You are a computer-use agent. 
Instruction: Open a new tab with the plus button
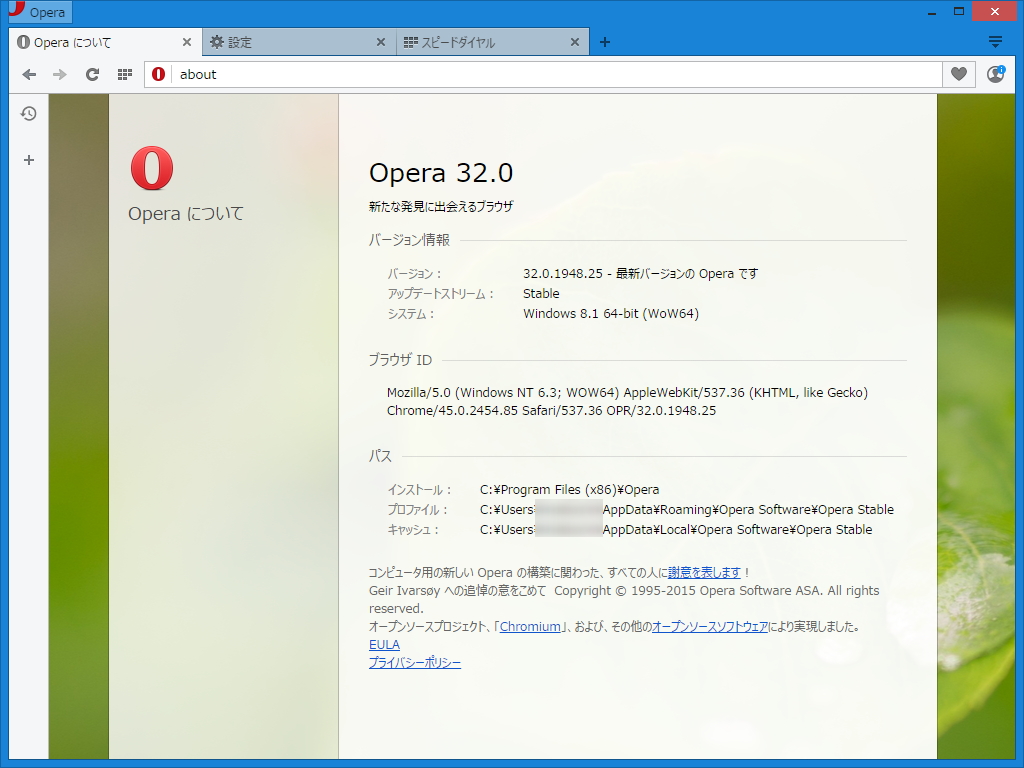(x=604, y=42)
